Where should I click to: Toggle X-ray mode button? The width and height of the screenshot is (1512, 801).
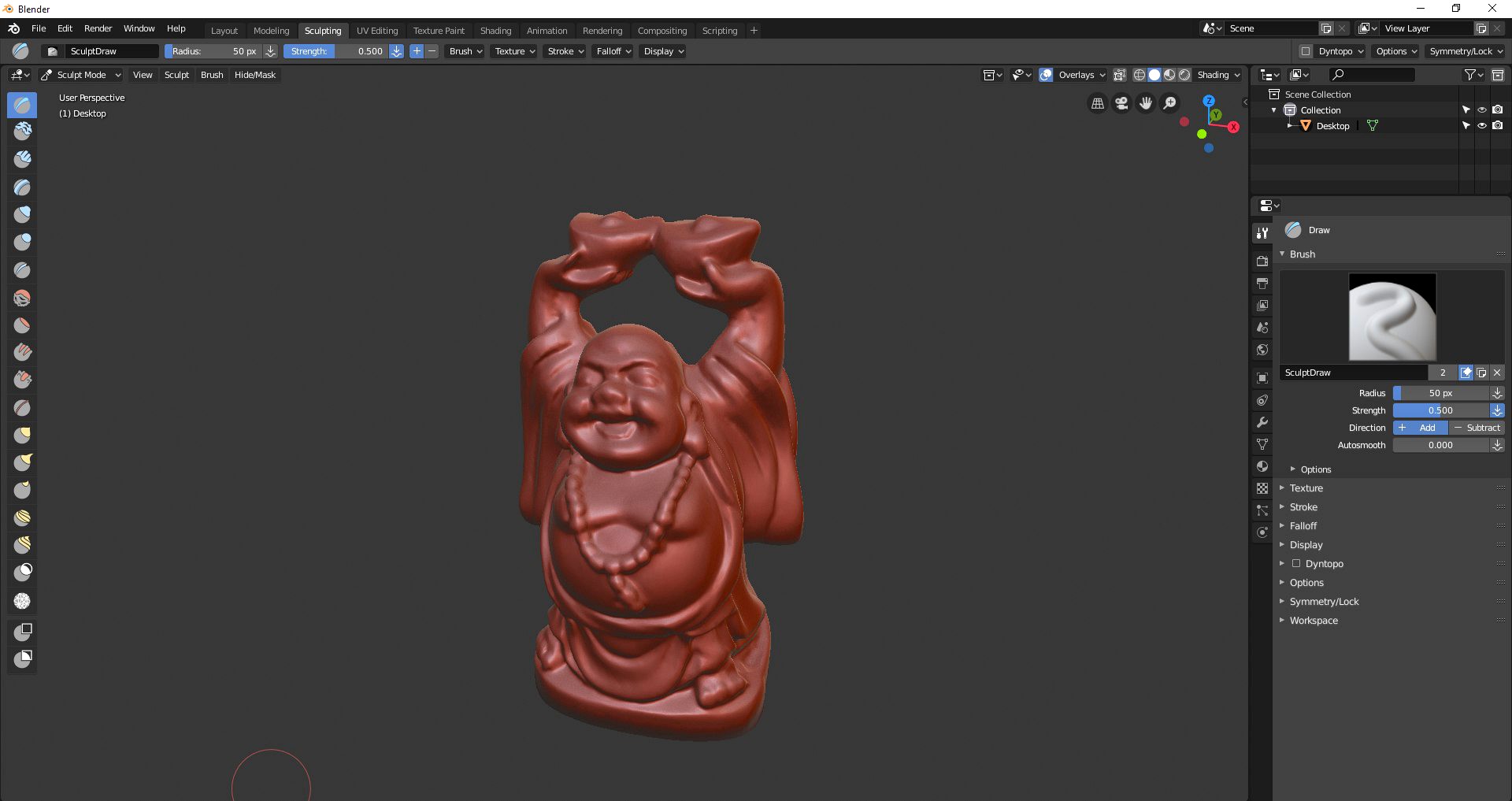tap(1119, 75)
